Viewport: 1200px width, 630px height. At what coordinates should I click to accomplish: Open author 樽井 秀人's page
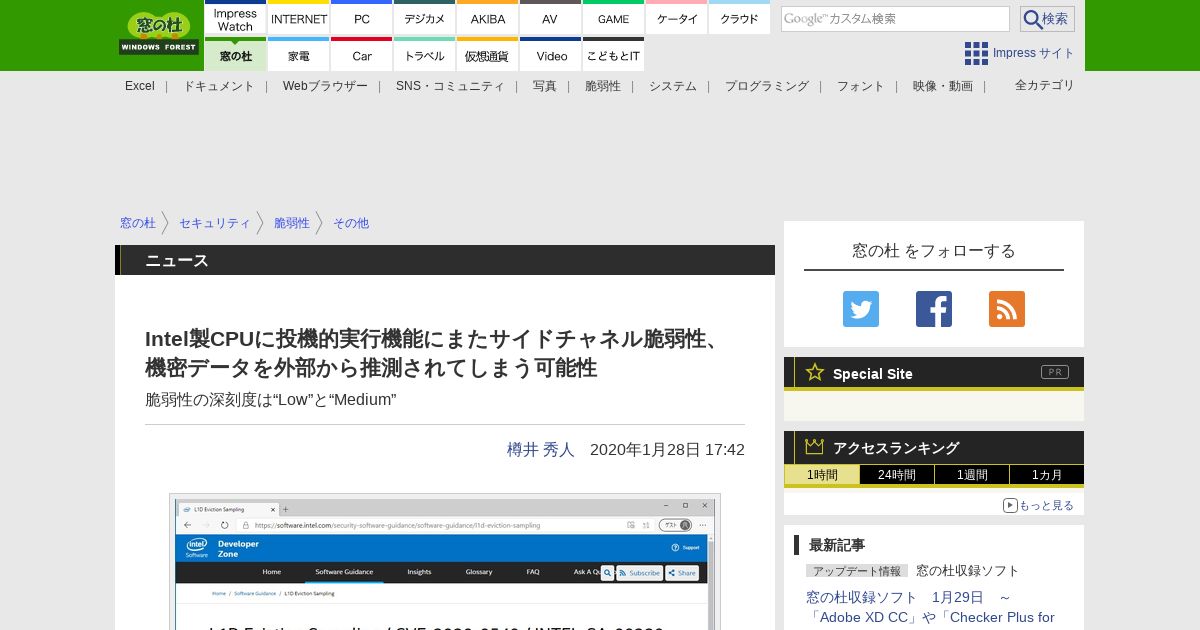(x=541, y=450)
